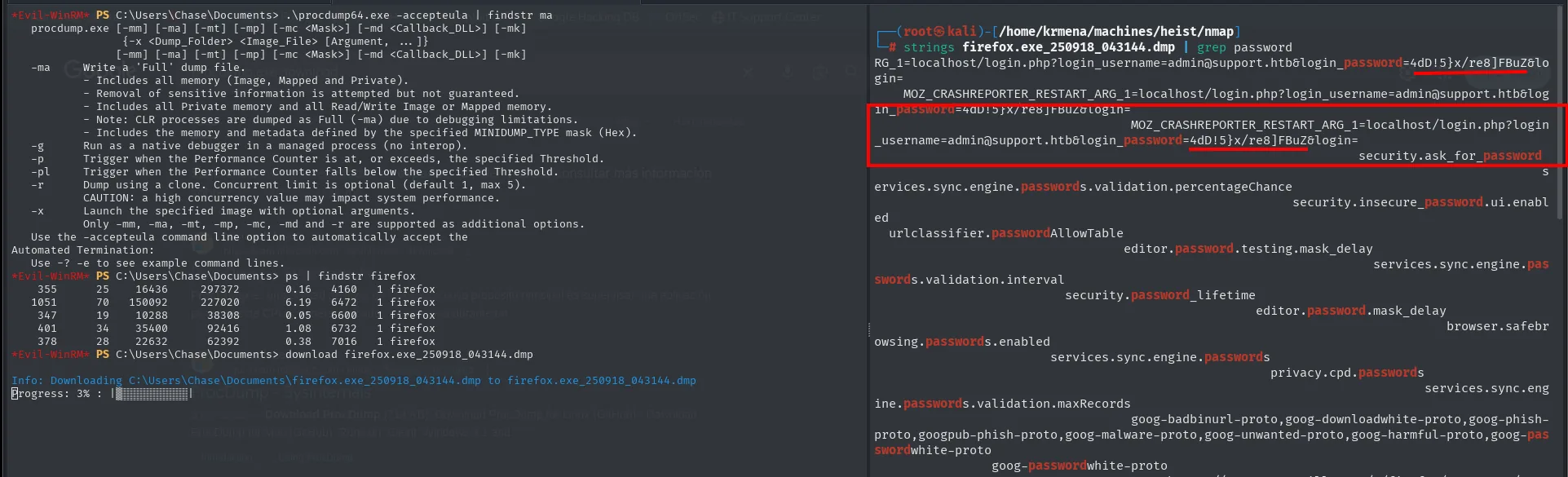This screenshot has width=1568, height=477.
Task: Click 'security.ask_for_password' in grep output
Action: pyautogui.click(x=1450, y=156)
